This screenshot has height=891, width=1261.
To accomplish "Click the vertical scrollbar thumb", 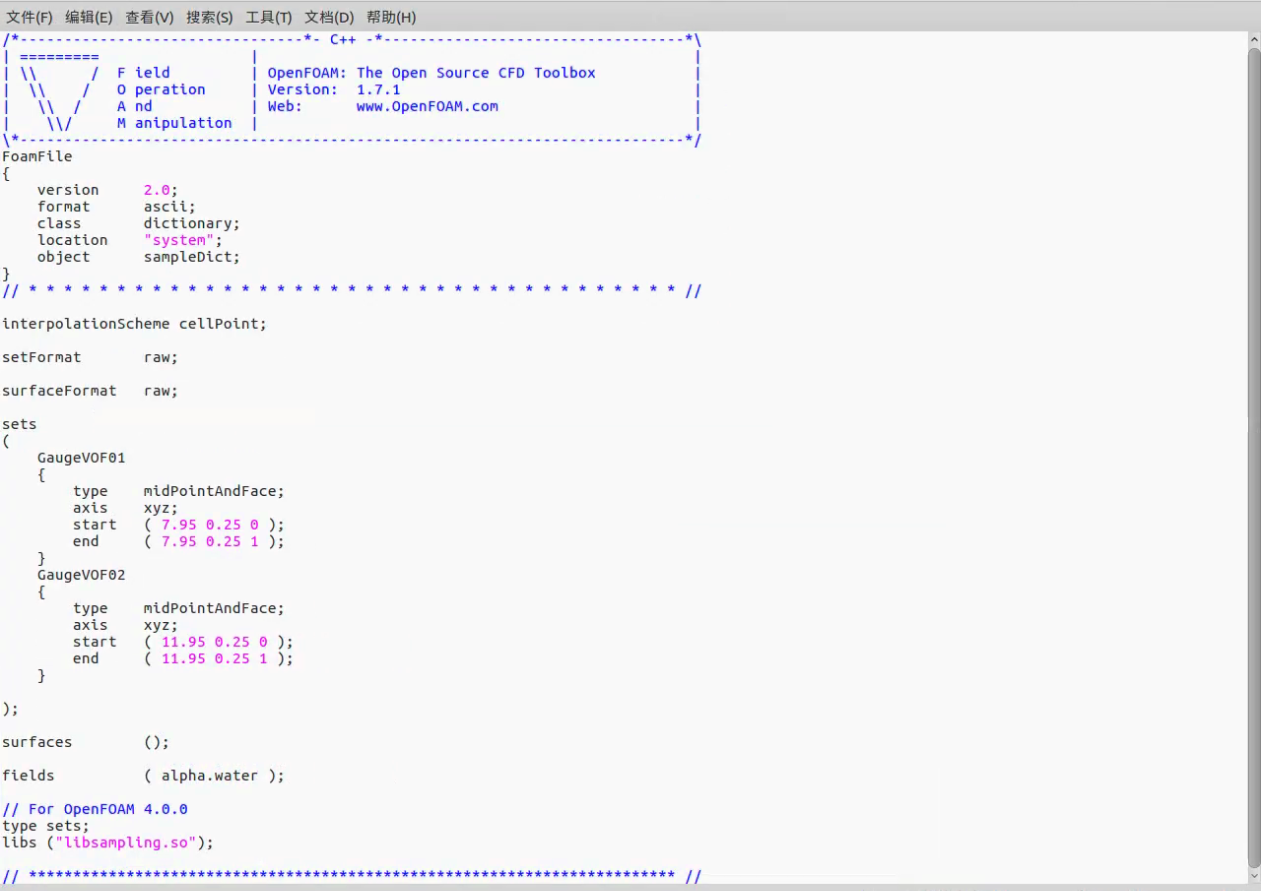I will coord(1254,455).
